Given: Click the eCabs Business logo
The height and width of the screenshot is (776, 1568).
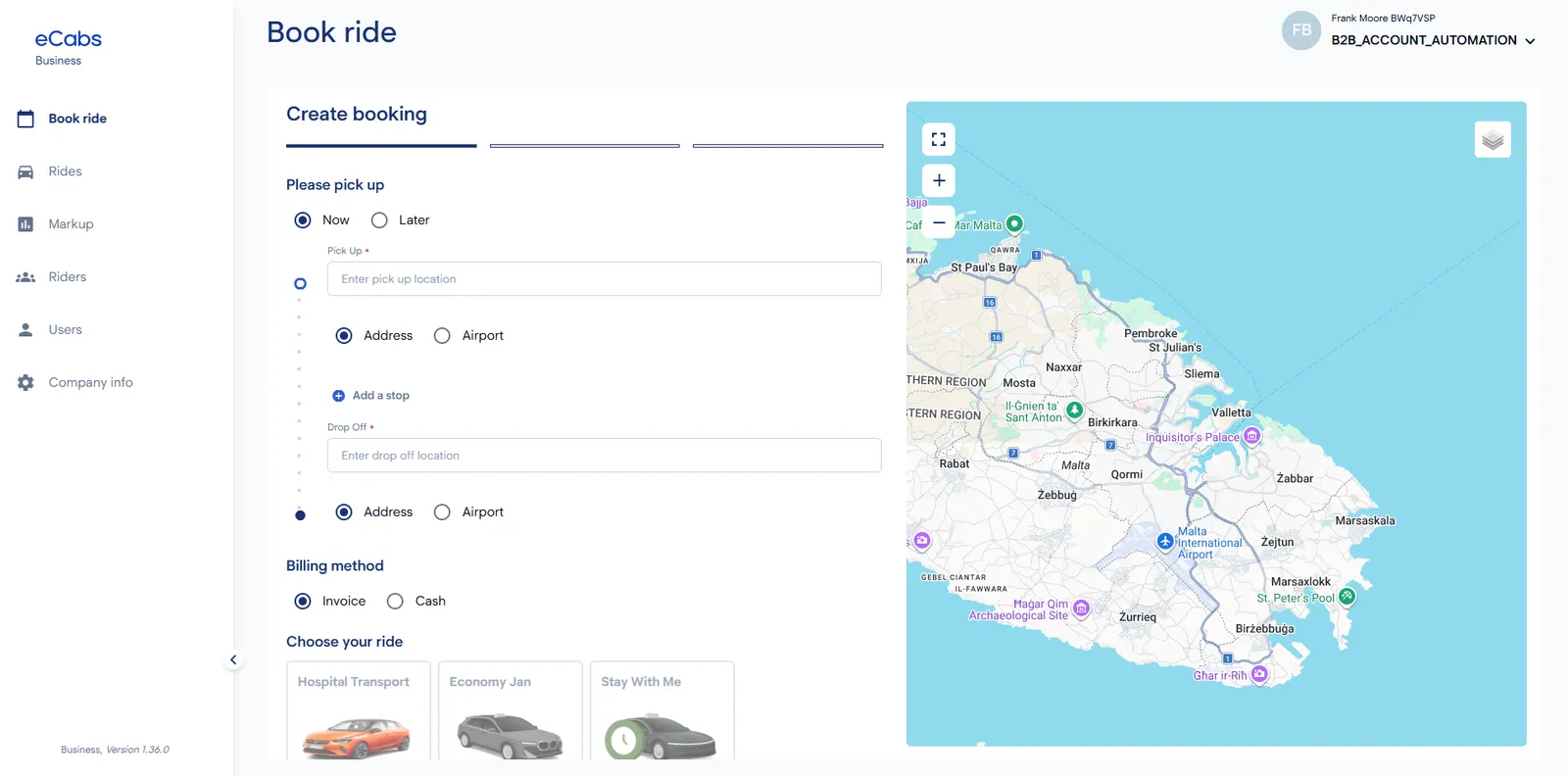Looking at the screenshot, I should 69,46.
